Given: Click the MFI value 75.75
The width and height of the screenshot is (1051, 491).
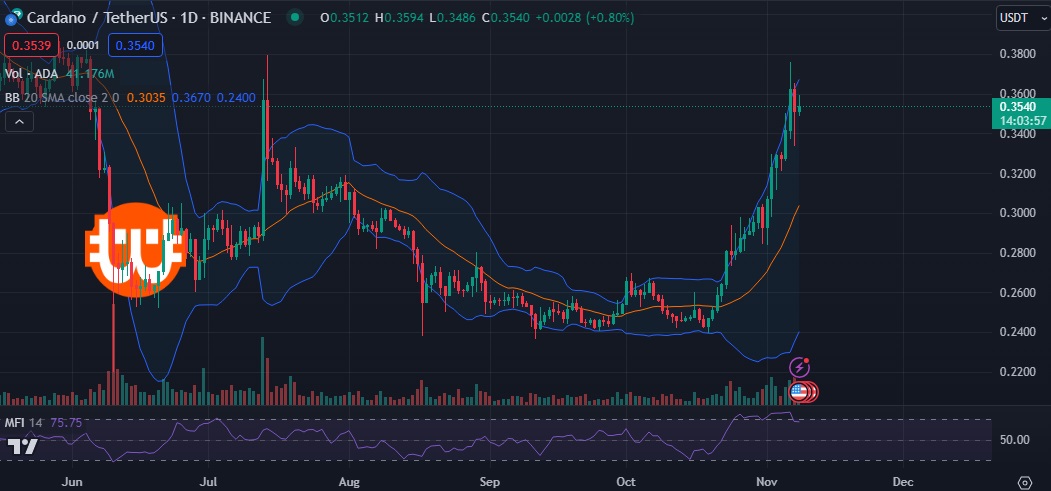Looking at the screenshot, I should coord(66,423).
